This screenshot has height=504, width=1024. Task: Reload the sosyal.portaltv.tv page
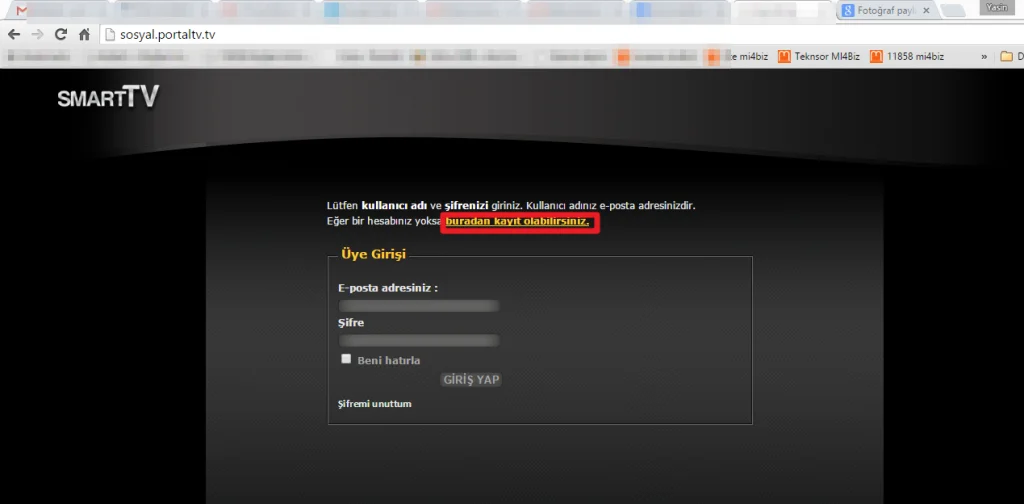[61, 35]
